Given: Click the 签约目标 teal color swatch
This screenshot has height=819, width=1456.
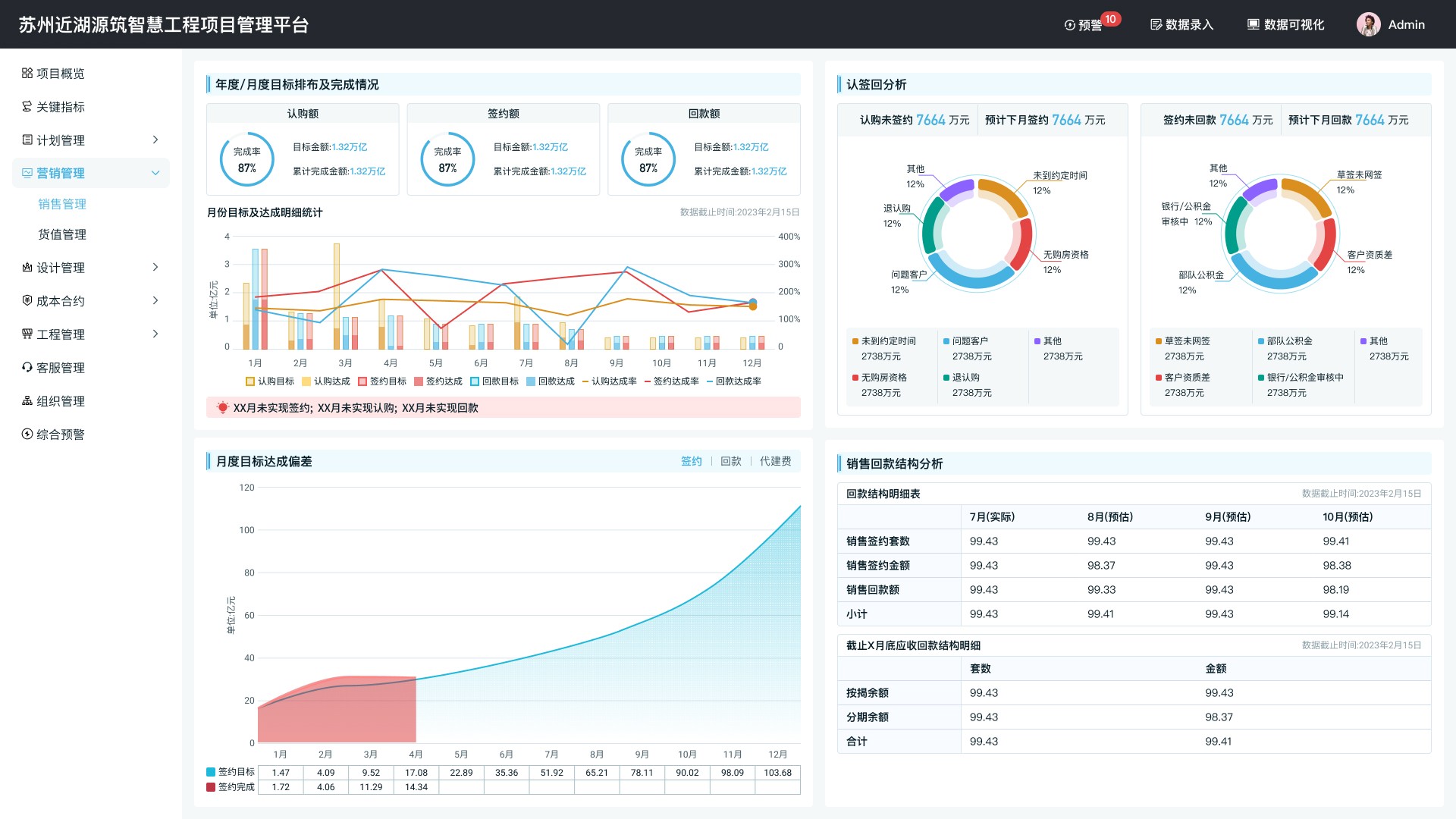Looking at the screenshot, I should tap(211, 772).
